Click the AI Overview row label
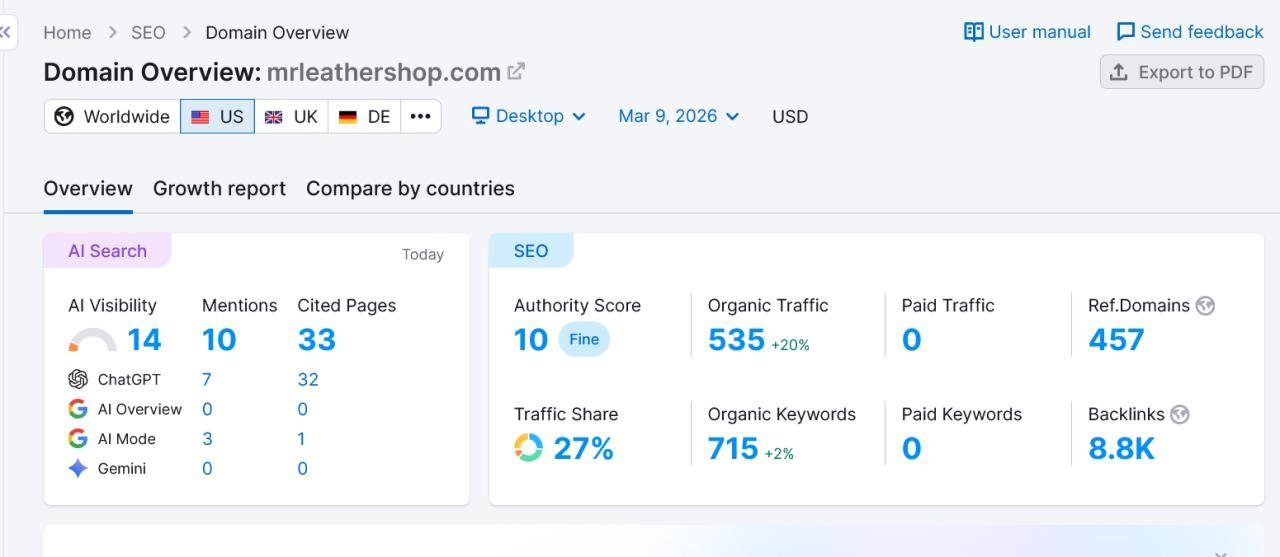 (140, 409)
